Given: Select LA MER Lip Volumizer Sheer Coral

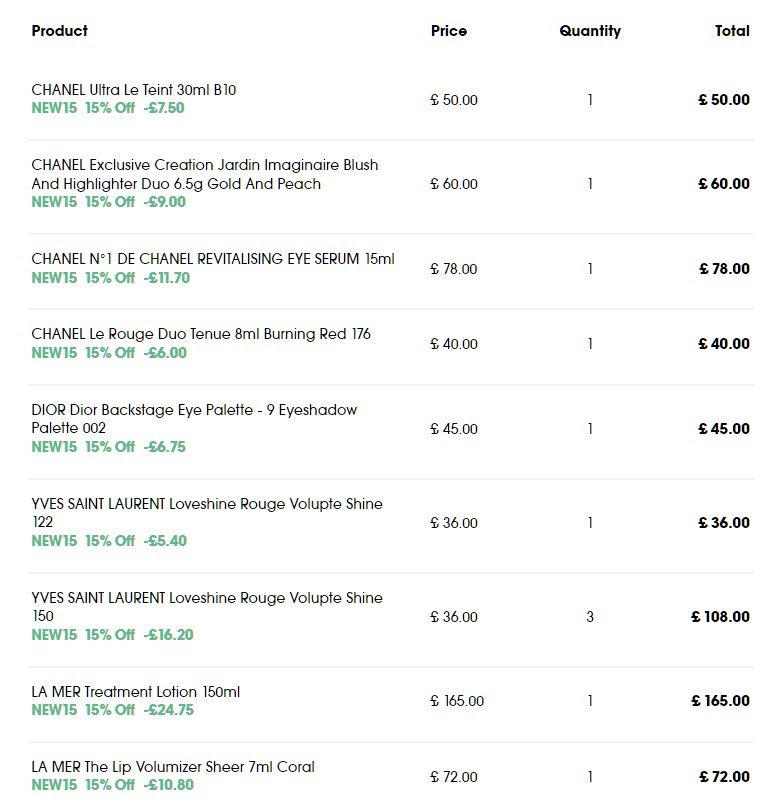Looking at the screenshot, I should (x=172, y=767).
